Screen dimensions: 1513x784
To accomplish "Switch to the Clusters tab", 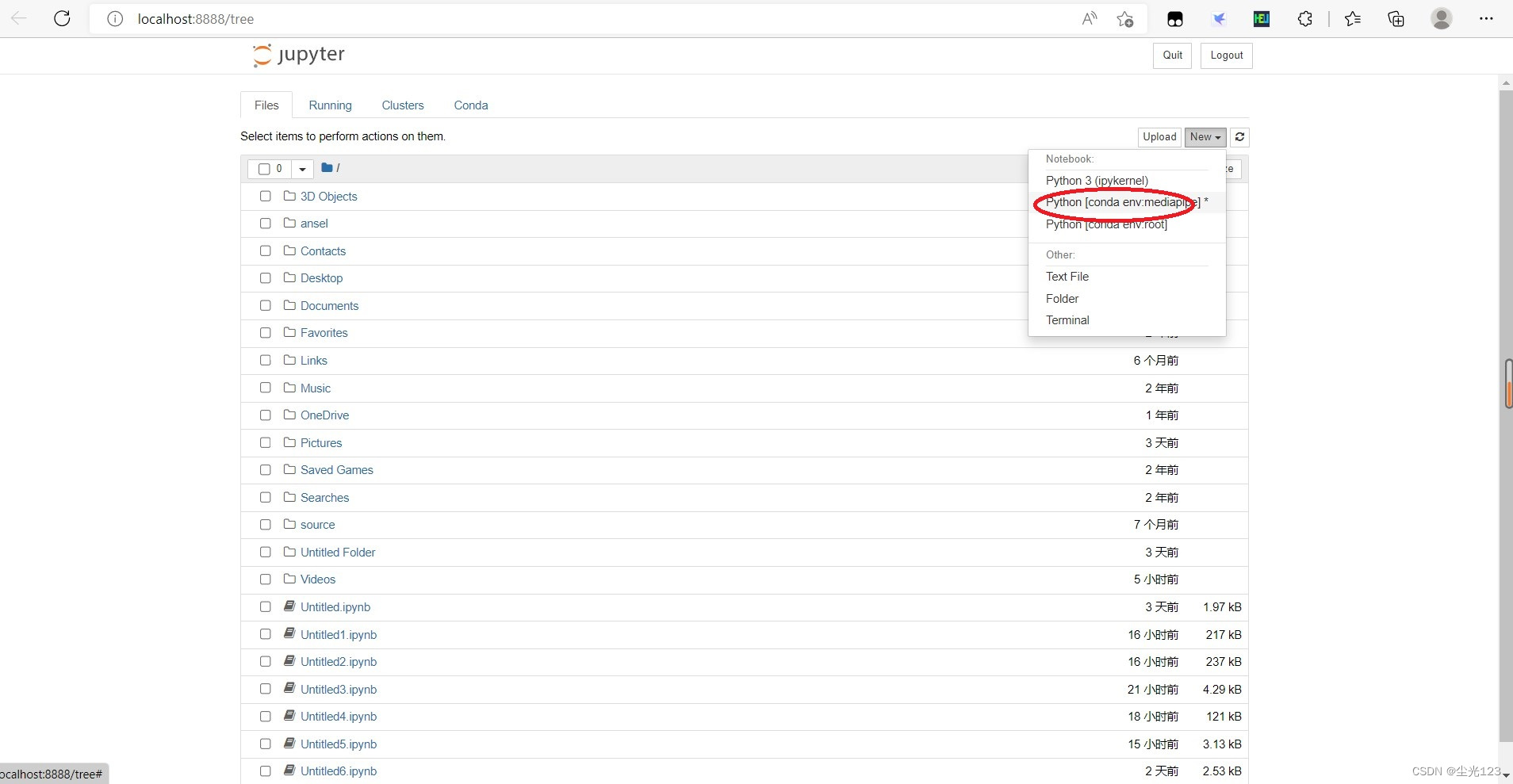I will click(x=403, y=105).
